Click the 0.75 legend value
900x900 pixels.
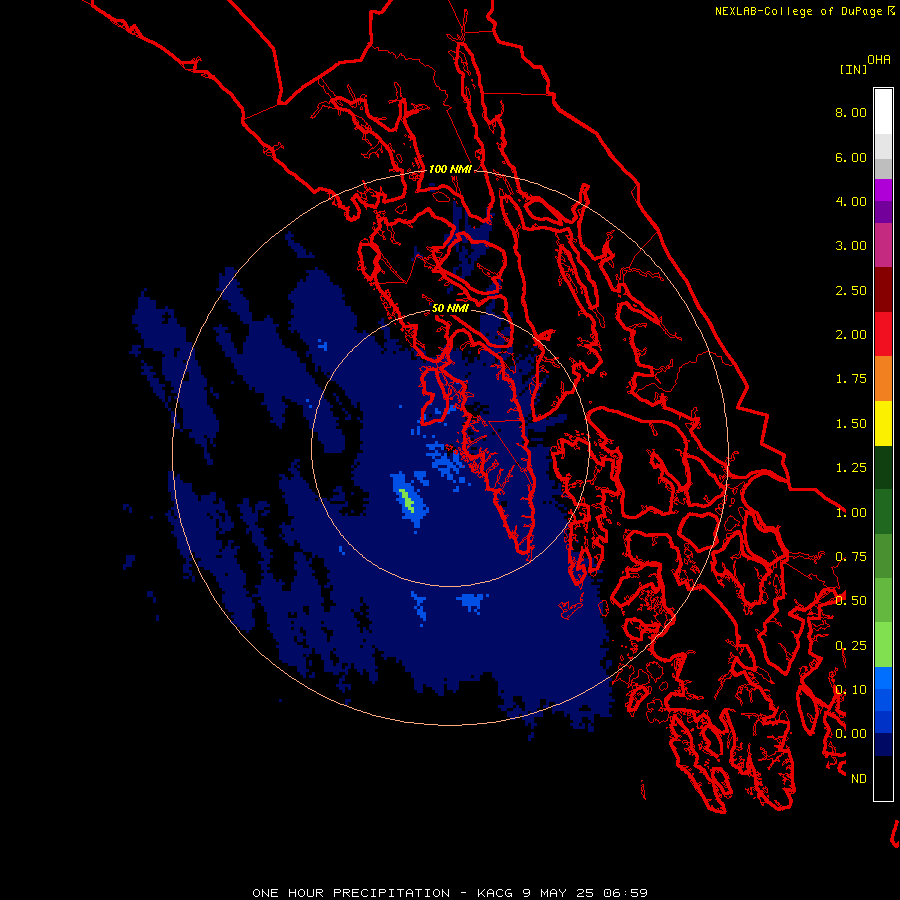click(x=851, y=557)
